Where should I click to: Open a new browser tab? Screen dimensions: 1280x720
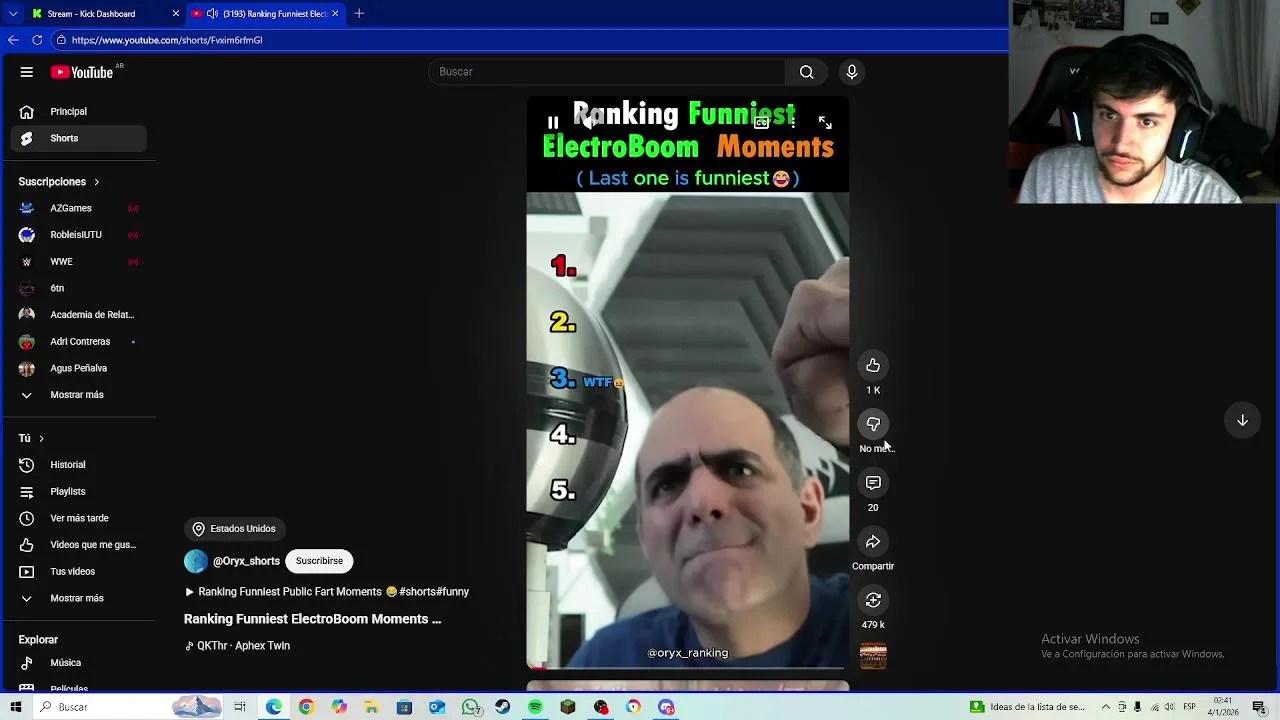359,14
